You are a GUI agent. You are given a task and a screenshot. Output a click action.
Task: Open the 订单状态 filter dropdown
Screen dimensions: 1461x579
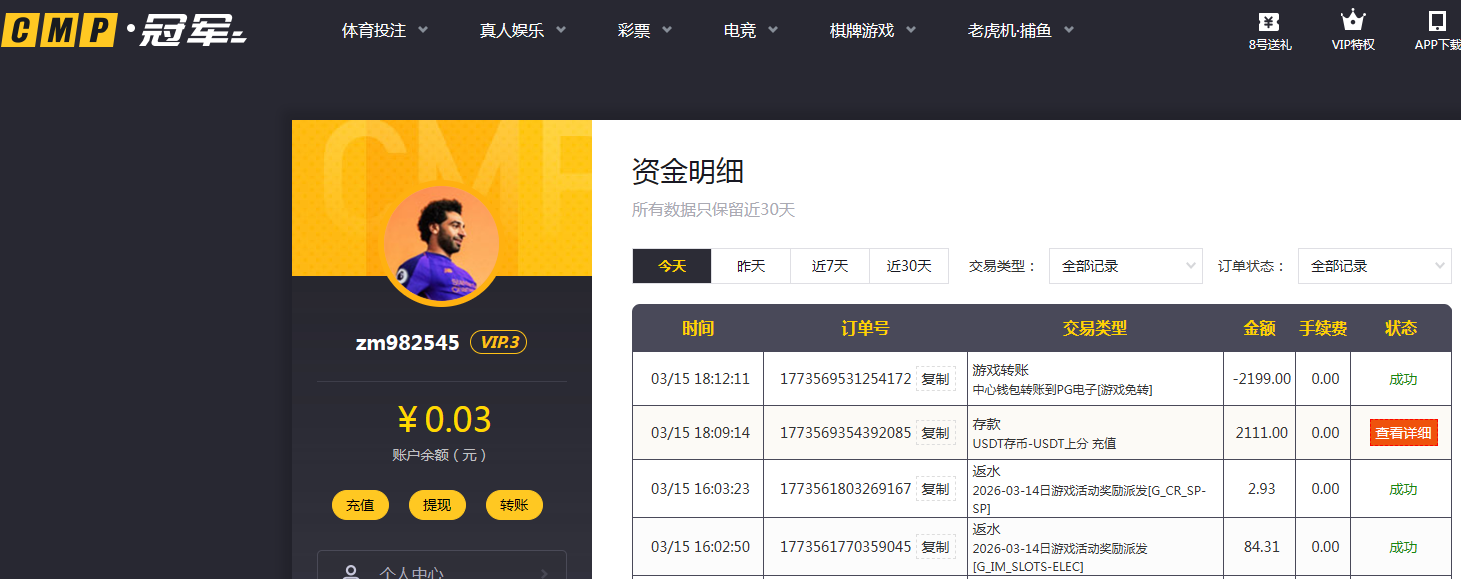click(1374, 265)
